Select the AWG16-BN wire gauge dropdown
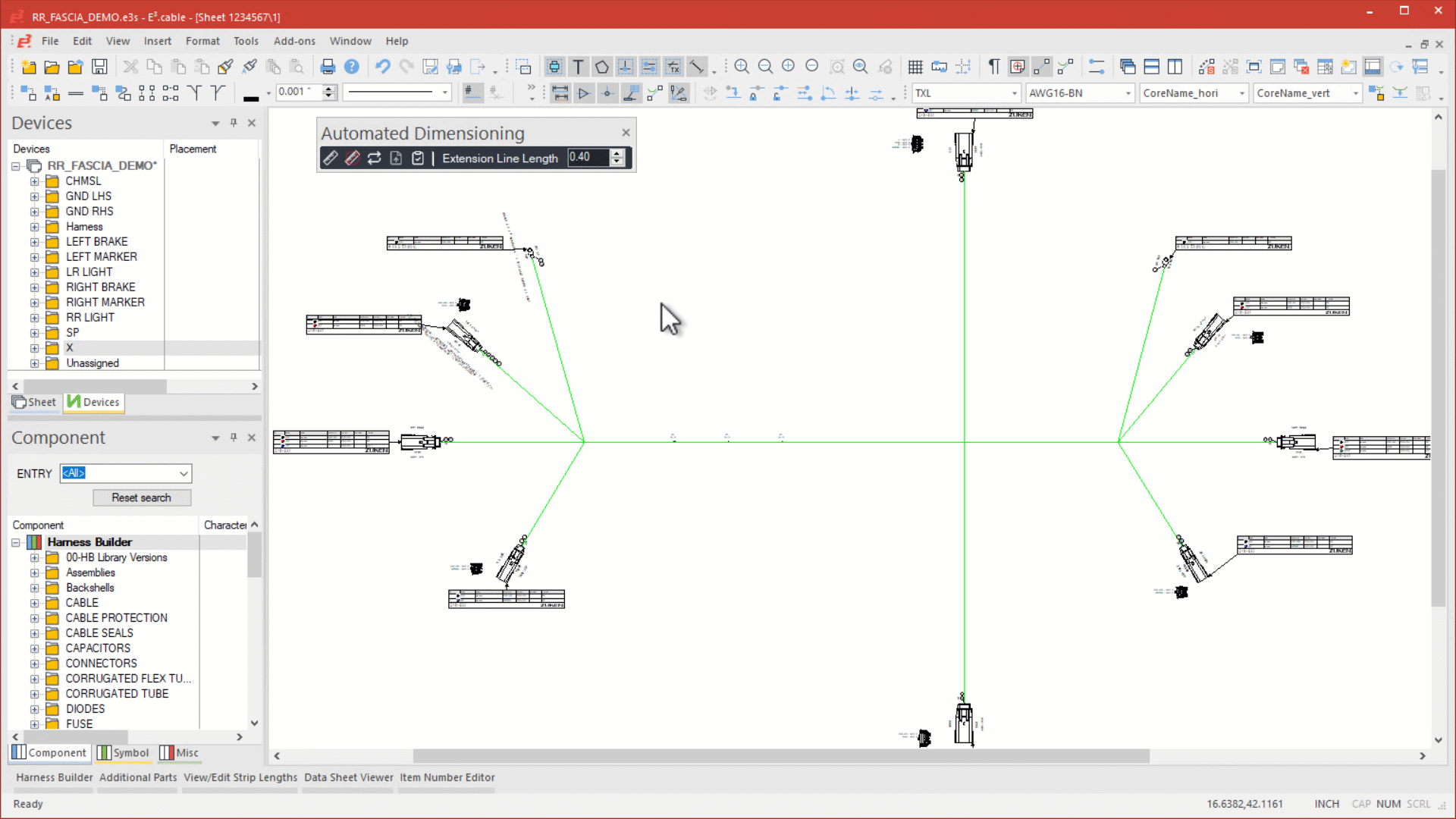The height and width of the screenshot is (819, 1456). [x=1079, y=92]
